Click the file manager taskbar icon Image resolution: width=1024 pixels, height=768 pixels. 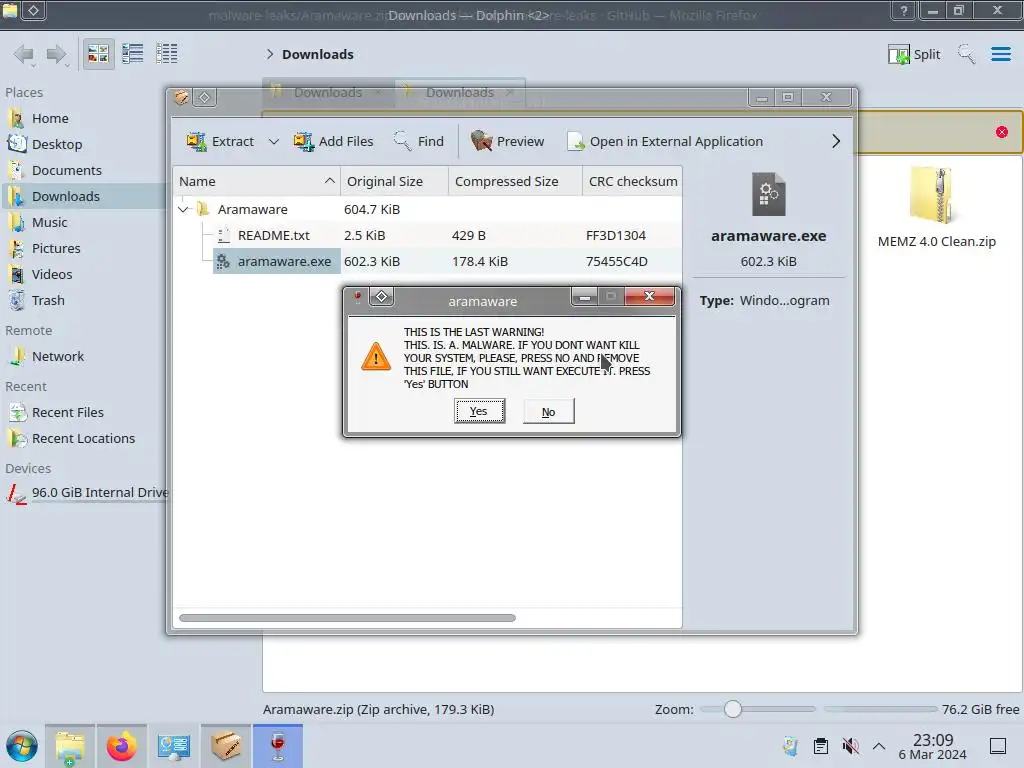click(x=70, y=746)
